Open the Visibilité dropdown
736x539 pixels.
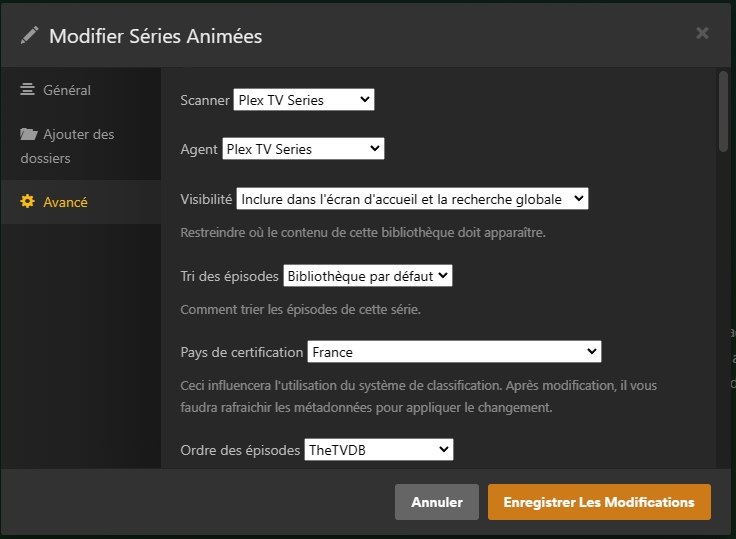[x=412, y=199]
